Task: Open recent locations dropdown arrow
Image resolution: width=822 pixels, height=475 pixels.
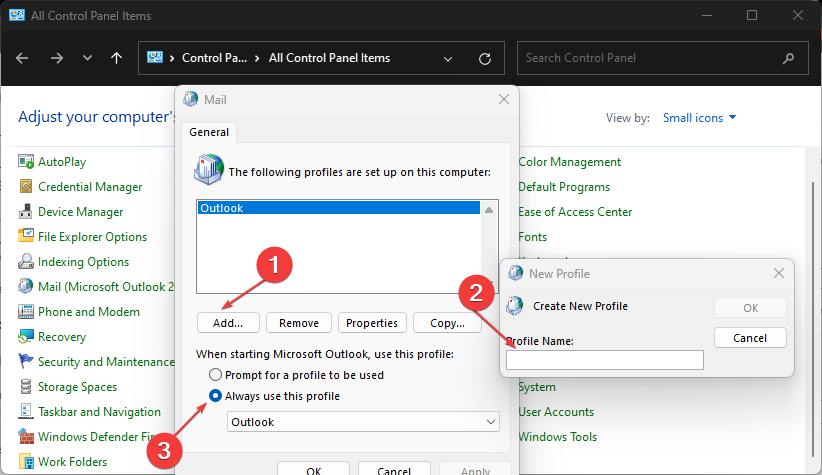Action: pyautogui.click(x=87, y=58)
